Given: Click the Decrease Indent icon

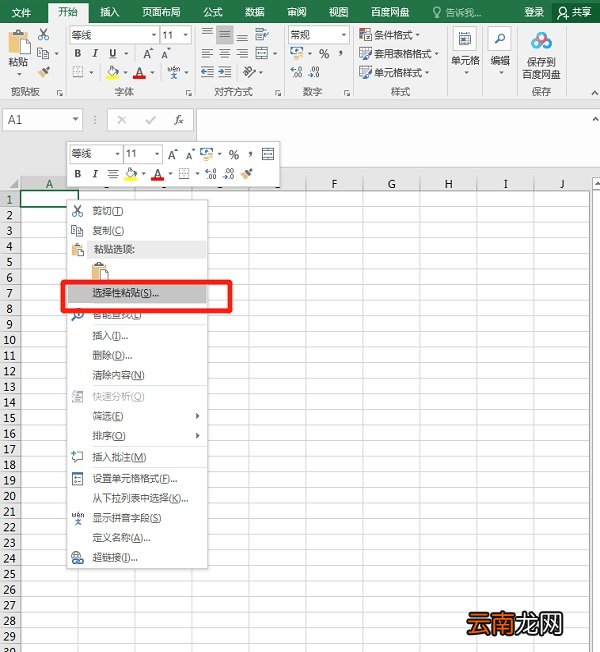Looking at the screenshot, I should pos(207,72).
